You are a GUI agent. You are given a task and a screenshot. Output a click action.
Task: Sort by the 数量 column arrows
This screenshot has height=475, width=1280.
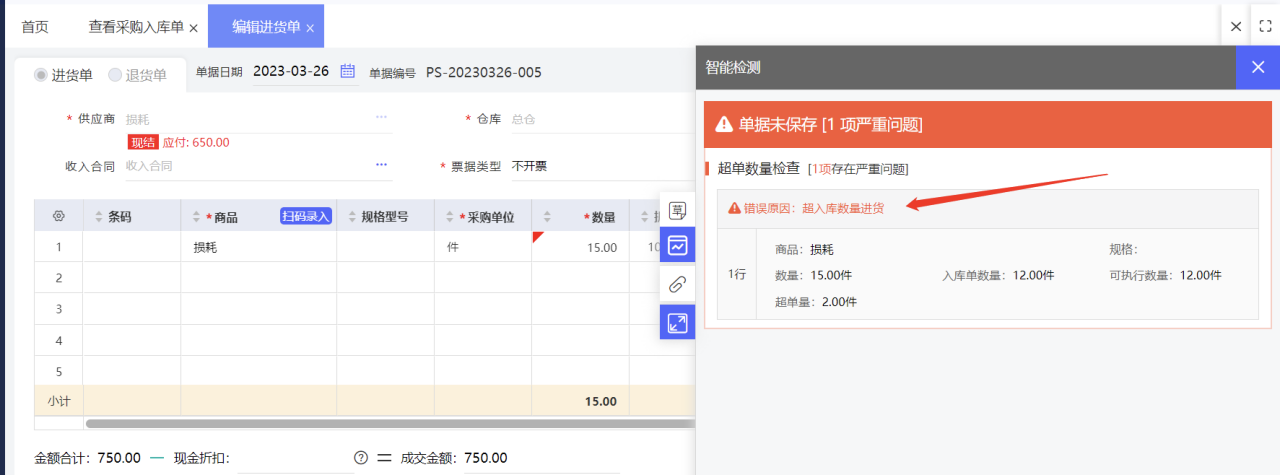pos(548,216)
